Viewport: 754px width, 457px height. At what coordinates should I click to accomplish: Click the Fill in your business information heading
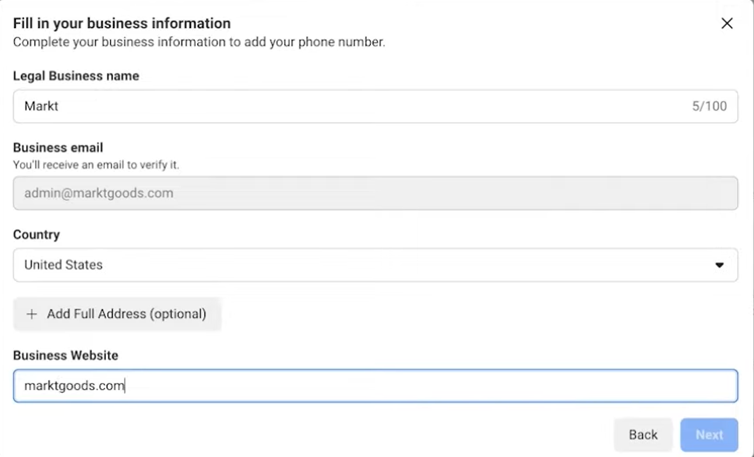[121, 23]
